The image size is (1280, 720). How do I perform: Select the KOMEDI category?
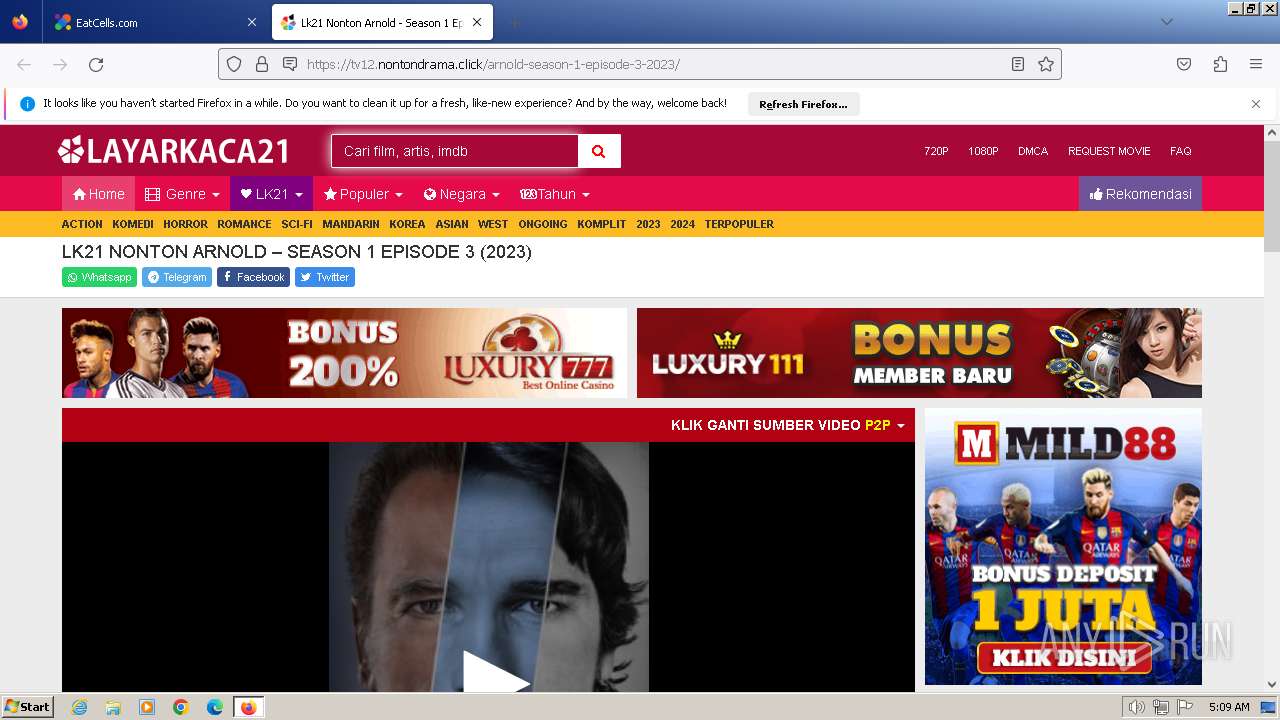point(133,224)
